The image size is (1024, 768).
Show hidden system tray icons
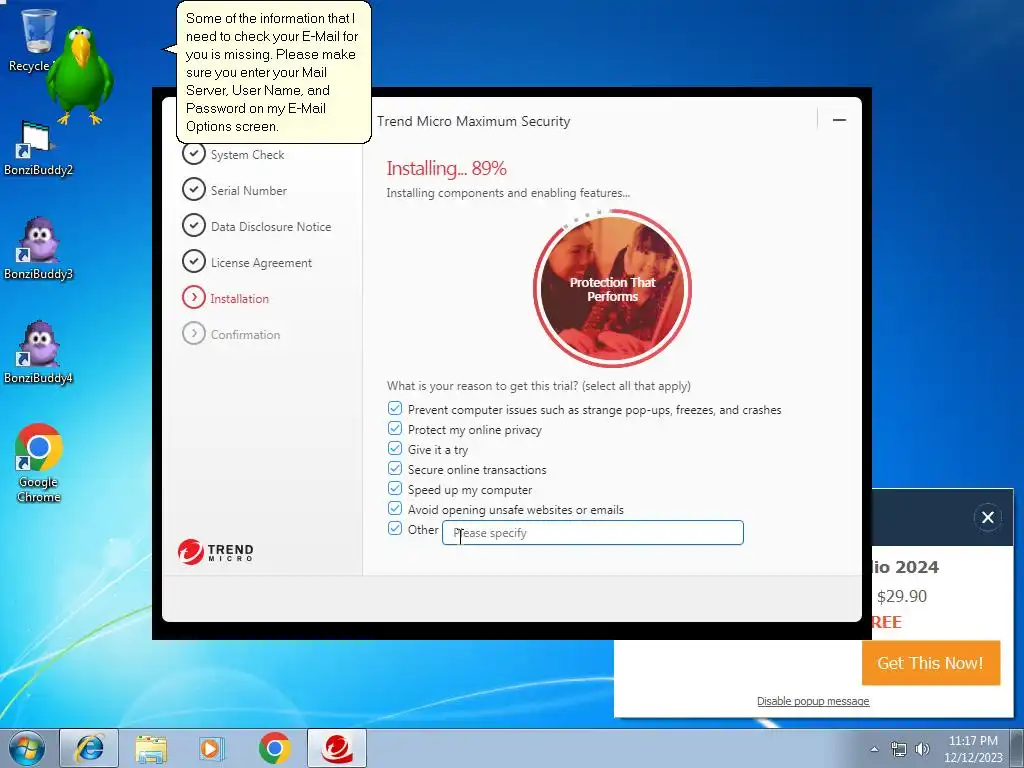pyautogui.click(x=874, y=749)
